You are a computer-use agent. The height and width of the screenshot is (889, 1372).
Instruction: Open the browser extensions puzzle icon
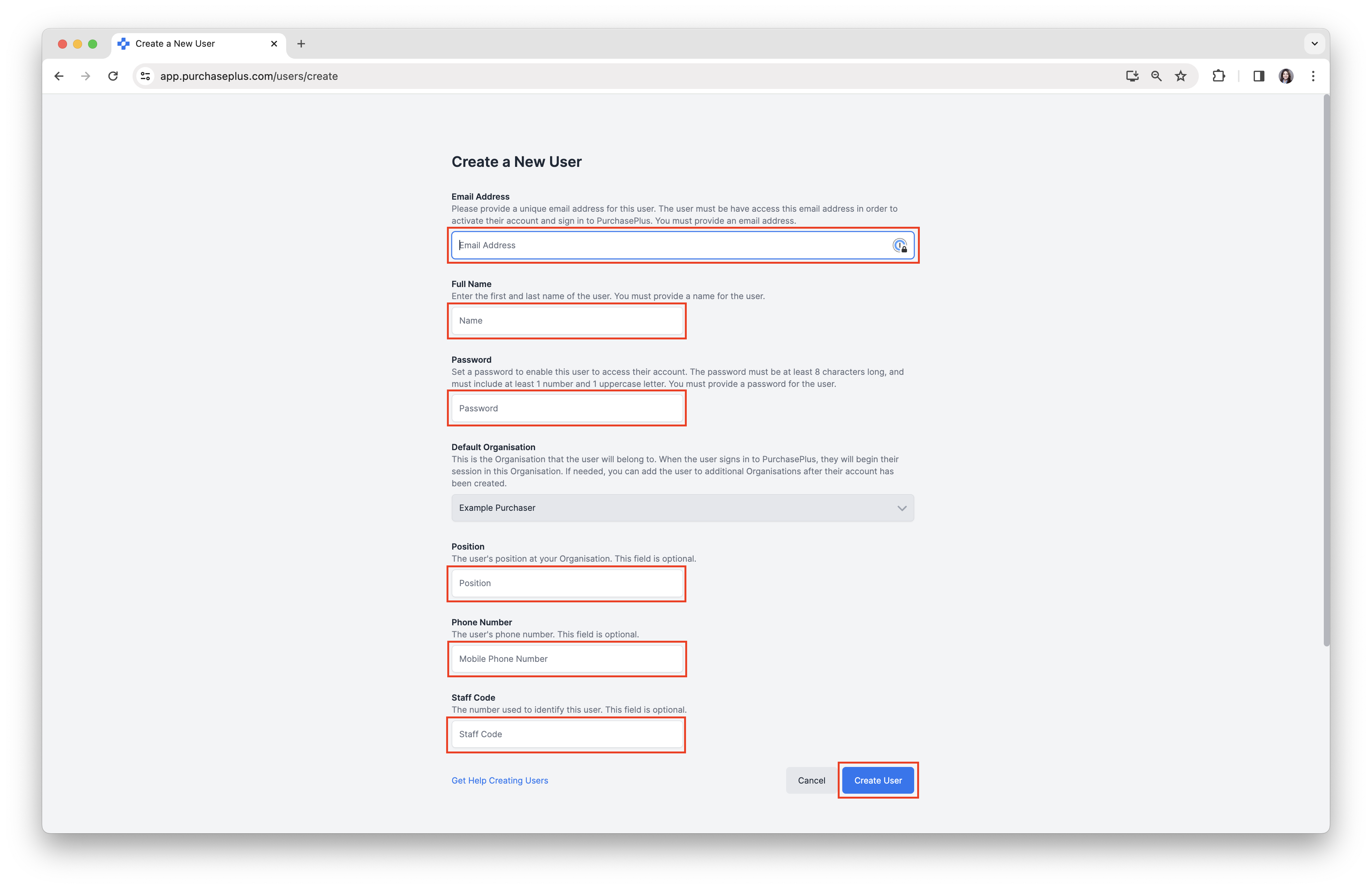tap(1219, 76)
